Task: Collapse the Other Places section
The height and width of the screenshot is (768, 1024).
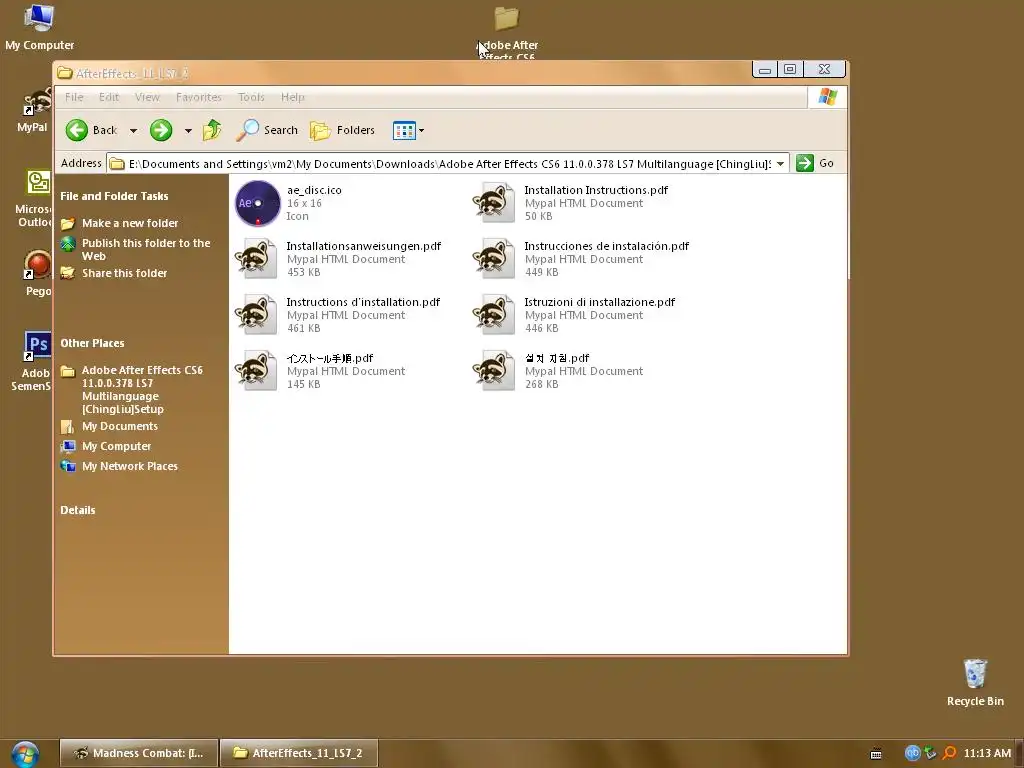Action: [x=92, y=343]
